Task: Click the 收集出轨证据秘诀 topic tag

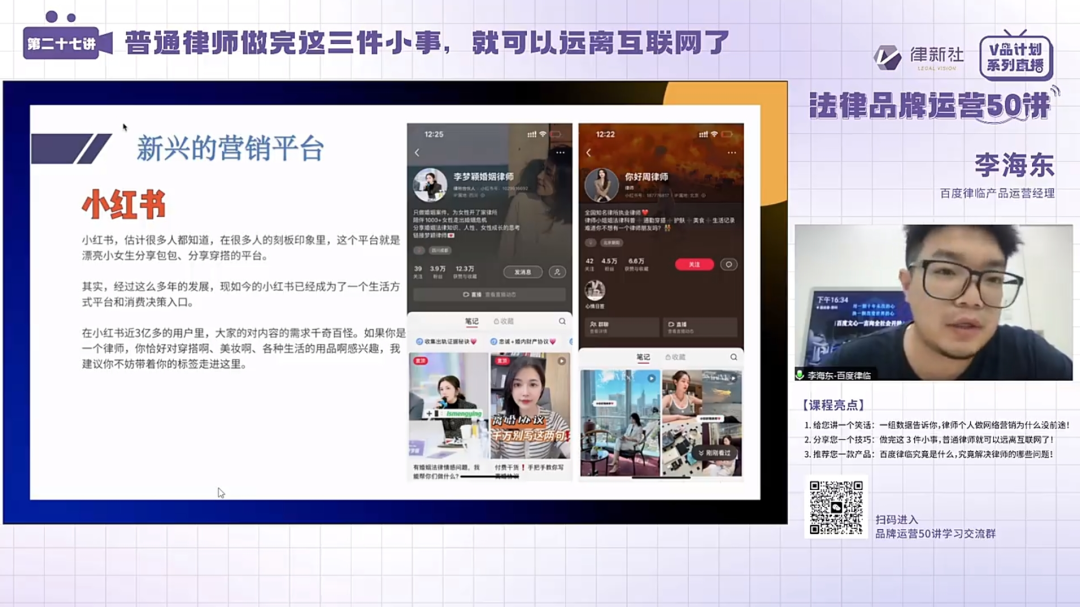Action: coord(447,341)
